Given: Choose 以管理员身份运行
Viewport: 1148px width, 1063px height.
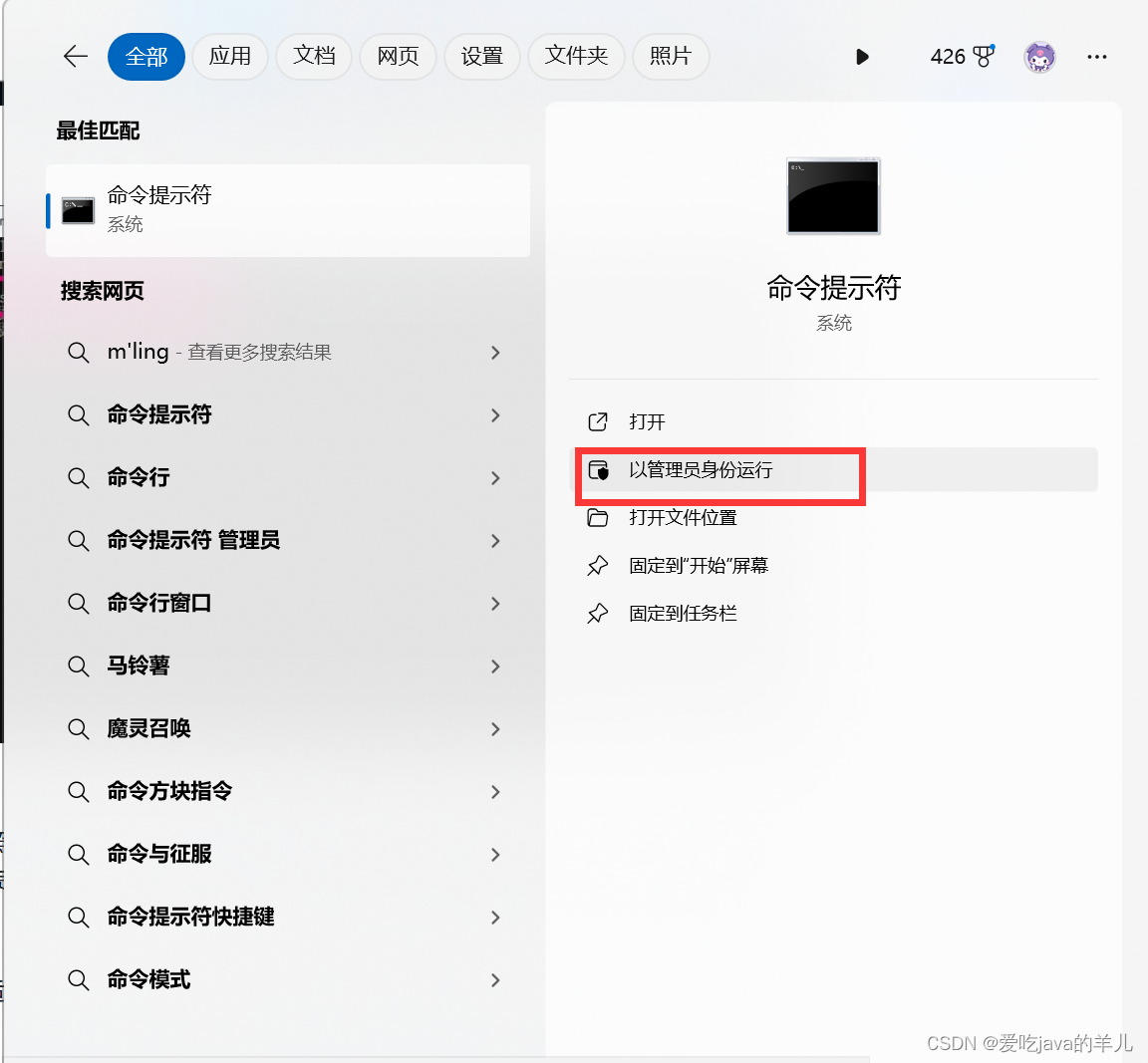Looking at the screenshot, I should click(833, 469).
